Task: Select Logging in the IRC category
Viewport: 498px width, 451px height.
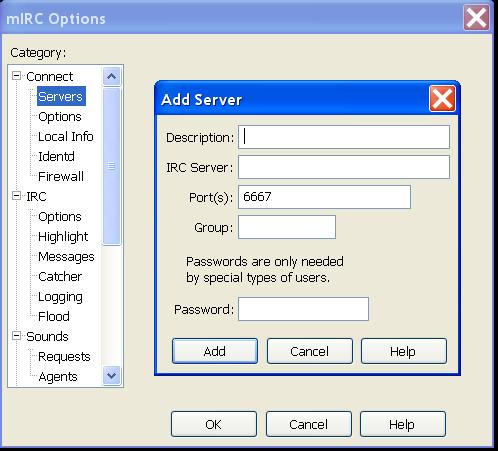Action: pos(60,297)
